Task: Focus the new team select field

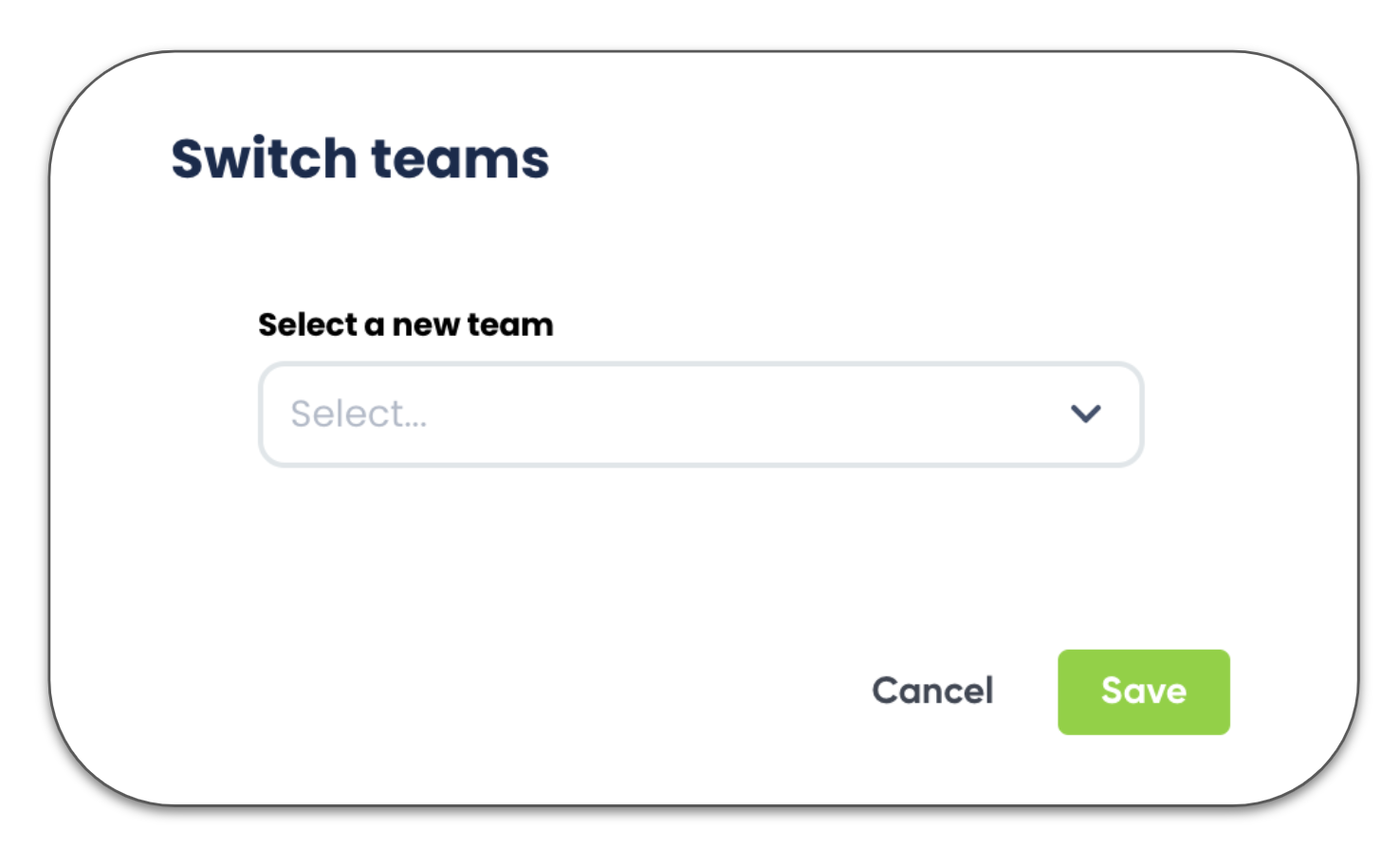Action: (700, 415)
